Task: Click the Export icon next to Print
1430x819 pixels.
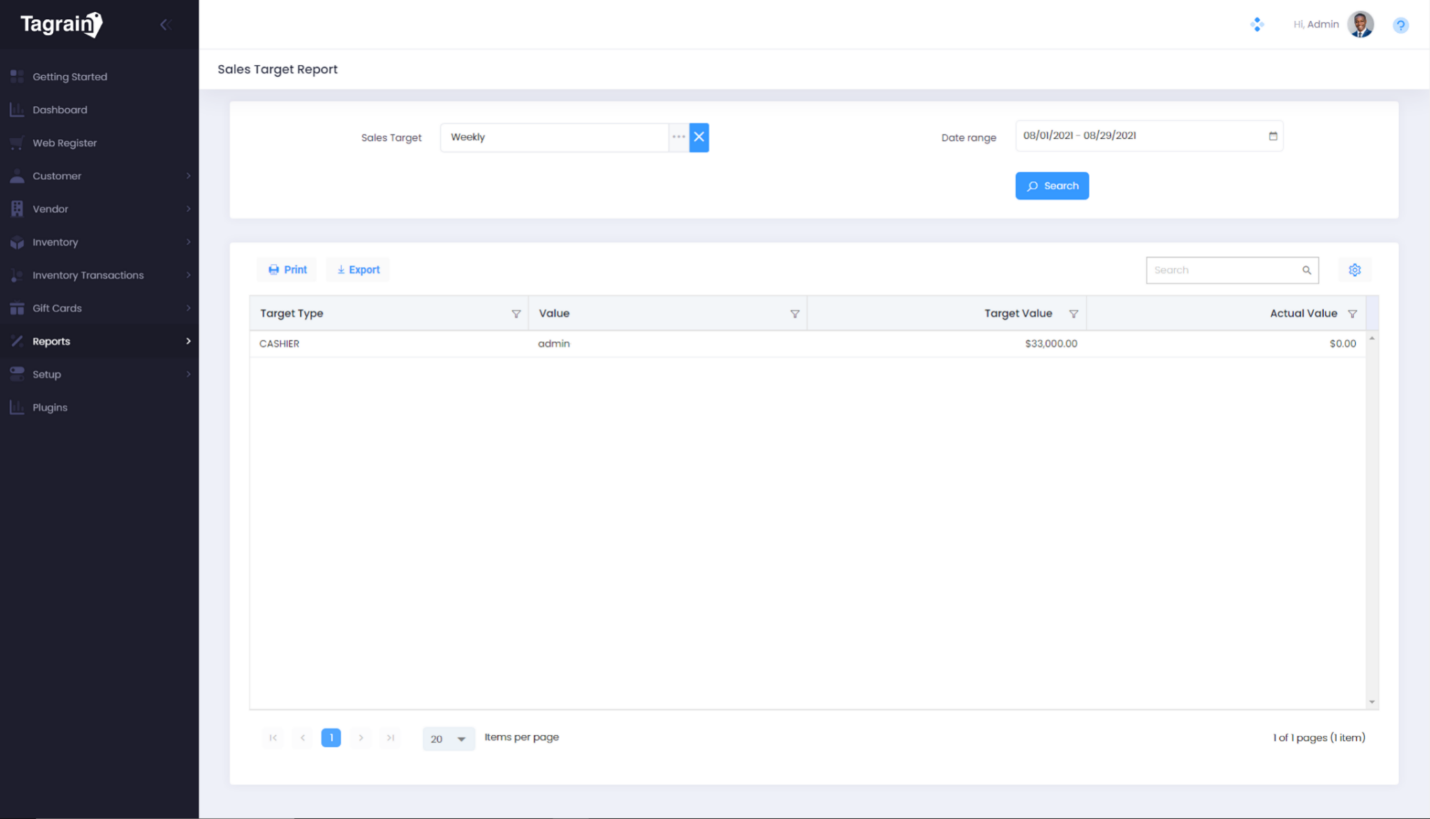Action: tap(343, 269)
